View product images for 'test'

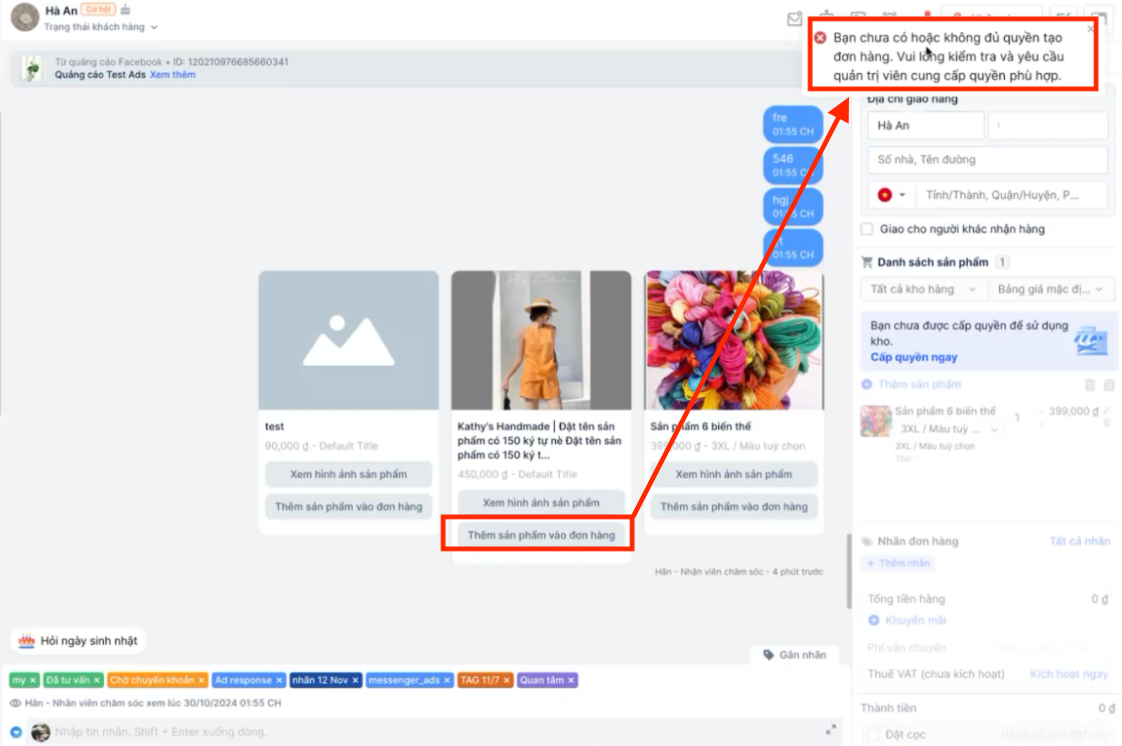[348, 474]
